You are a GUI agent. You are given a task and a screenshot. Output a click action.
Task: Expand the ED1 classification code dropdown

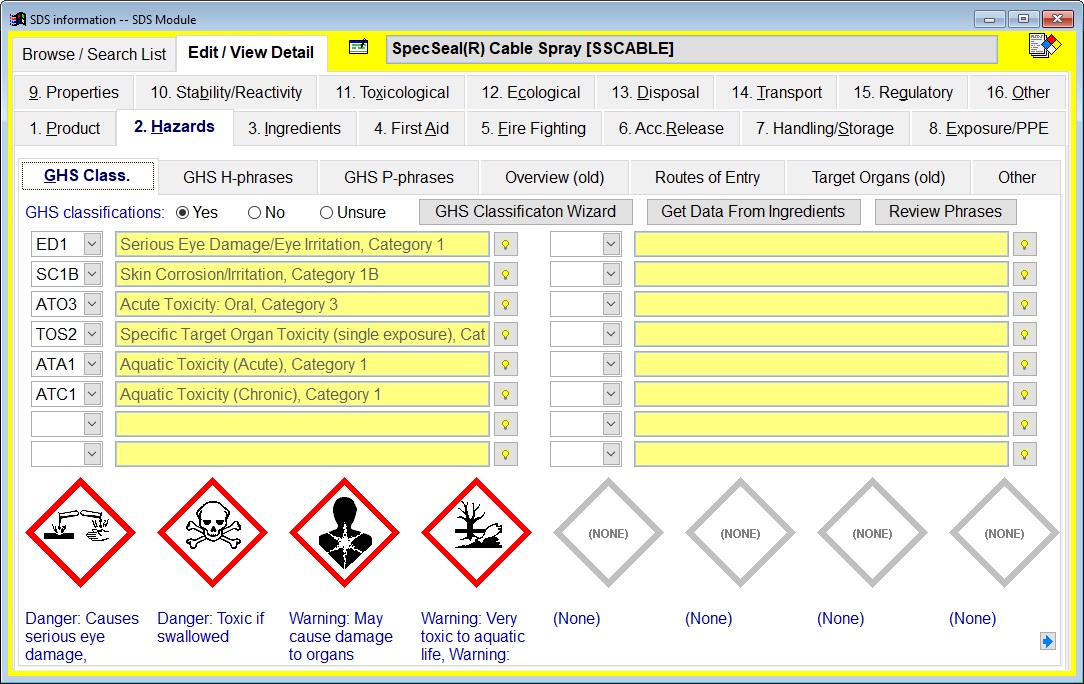[92, 245]
